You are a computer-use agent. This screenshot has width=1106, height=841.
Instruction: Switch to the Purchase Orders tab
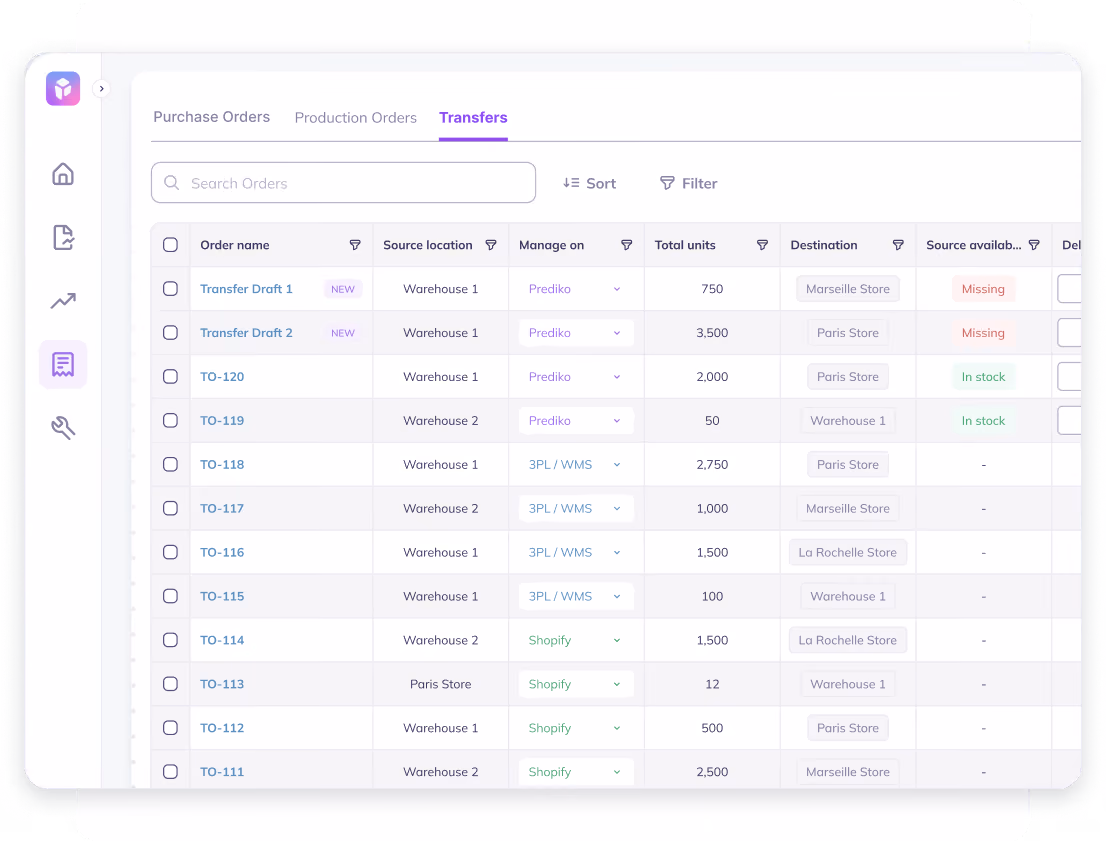[x=212, y=117]
